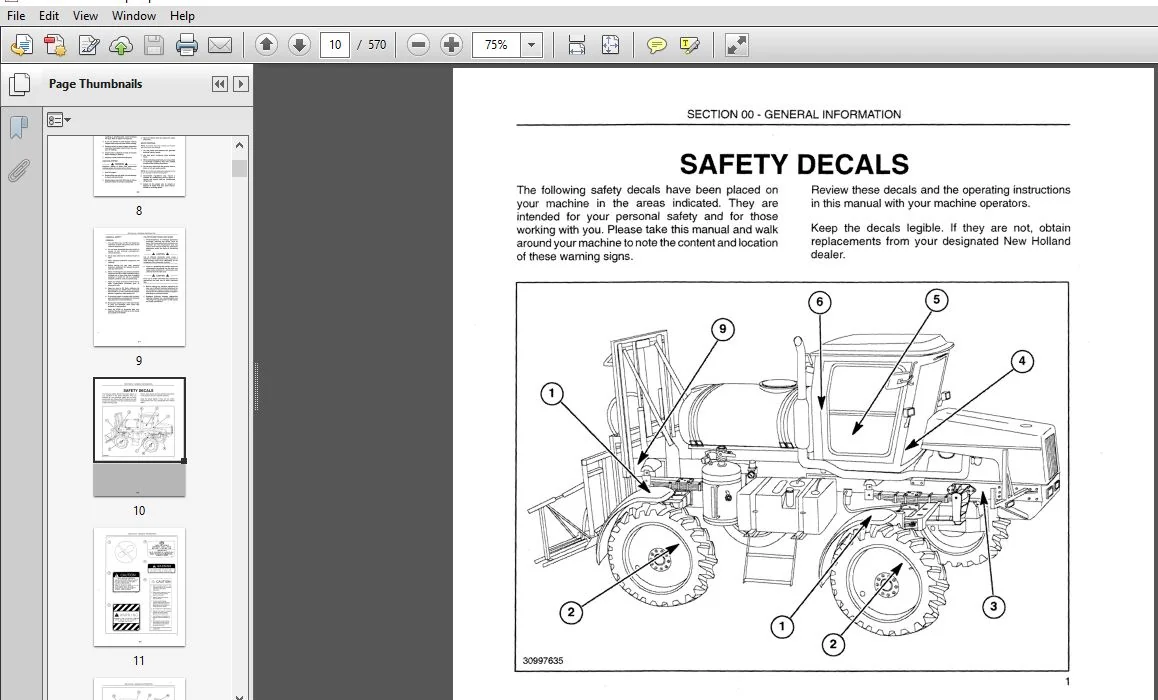Click the Open file toolbar icon
The image size is (1158, 700).
point(21,46)
